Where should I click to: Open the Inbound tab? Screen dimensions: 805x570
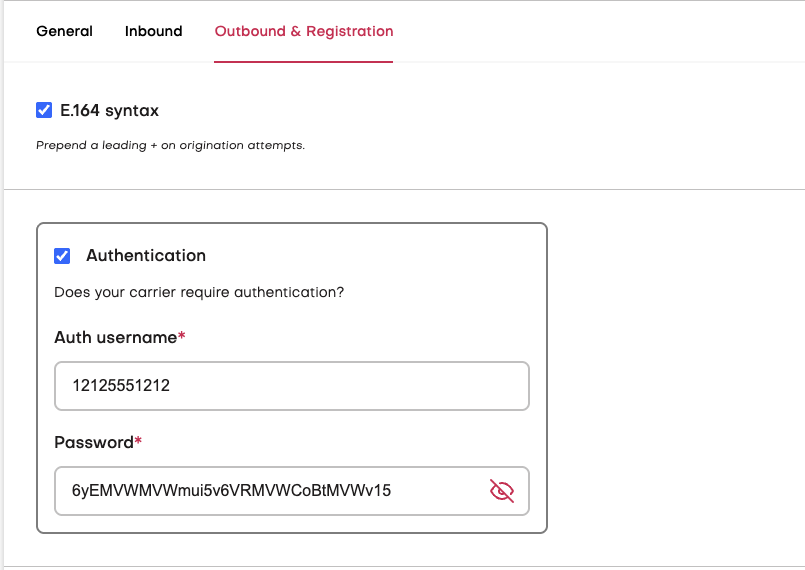pyautogui.click(x=153, y=31)
